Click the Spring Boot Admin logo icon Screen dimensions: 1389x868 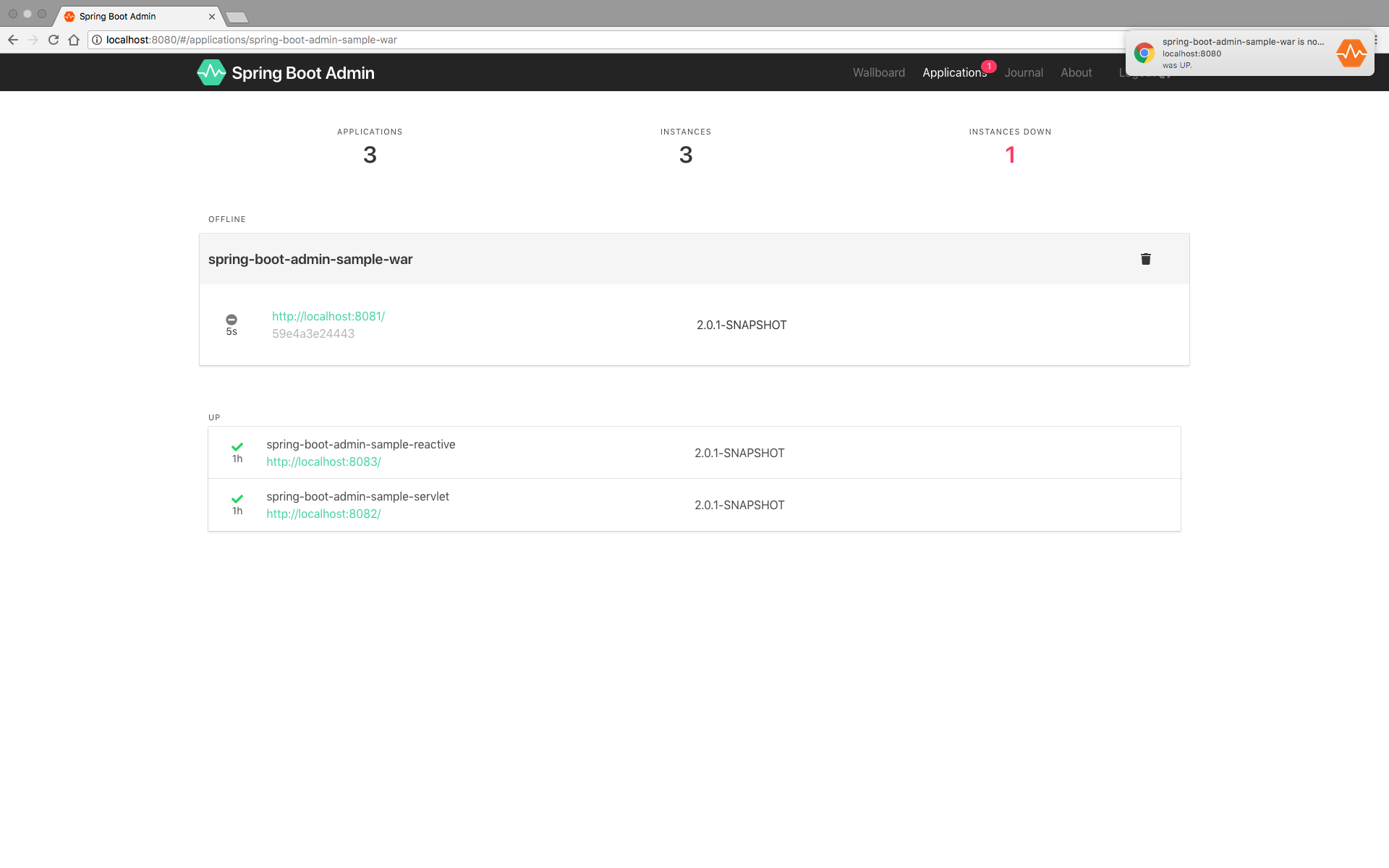coord(211,72)
